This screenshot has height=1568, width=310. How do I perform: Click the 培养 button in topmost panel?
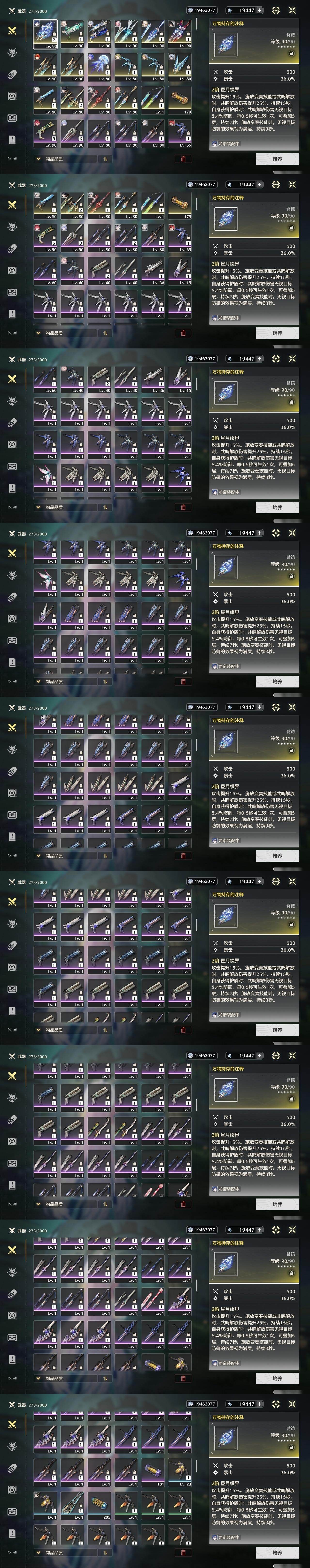point(277,159)
